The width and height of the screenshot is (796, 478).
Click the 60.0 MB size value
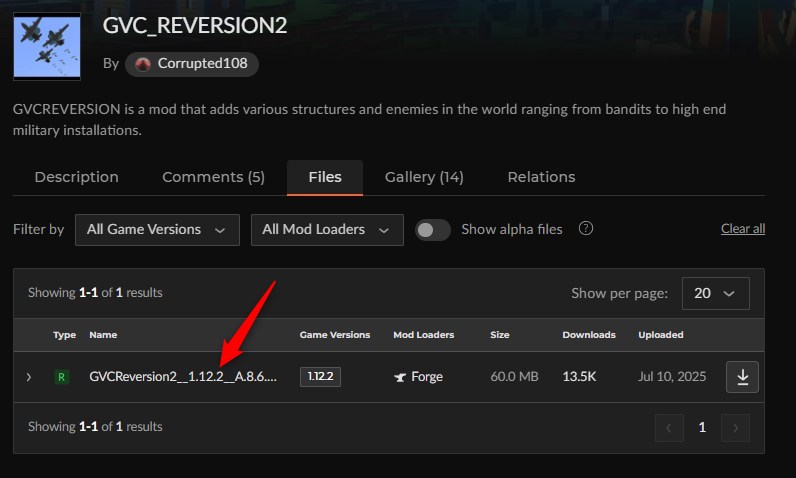click(514, 377)
